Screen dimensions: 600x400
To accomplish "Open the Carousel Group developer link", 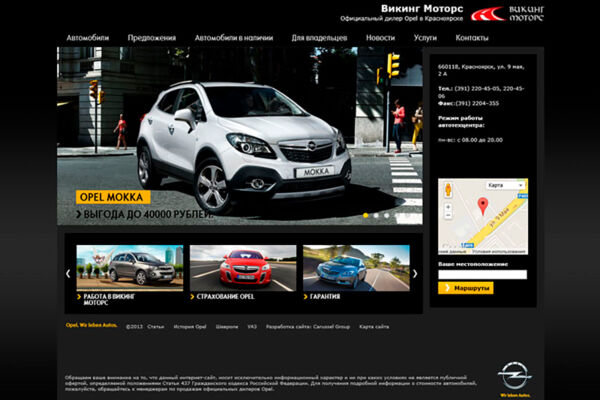I will (x=331, y=327).
